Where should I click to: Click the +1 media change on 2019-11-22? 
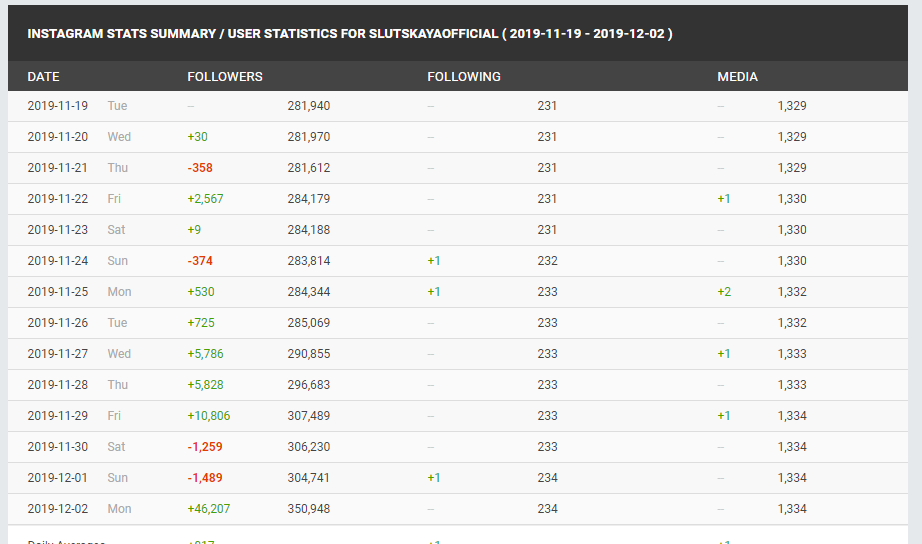pos(724,199)
